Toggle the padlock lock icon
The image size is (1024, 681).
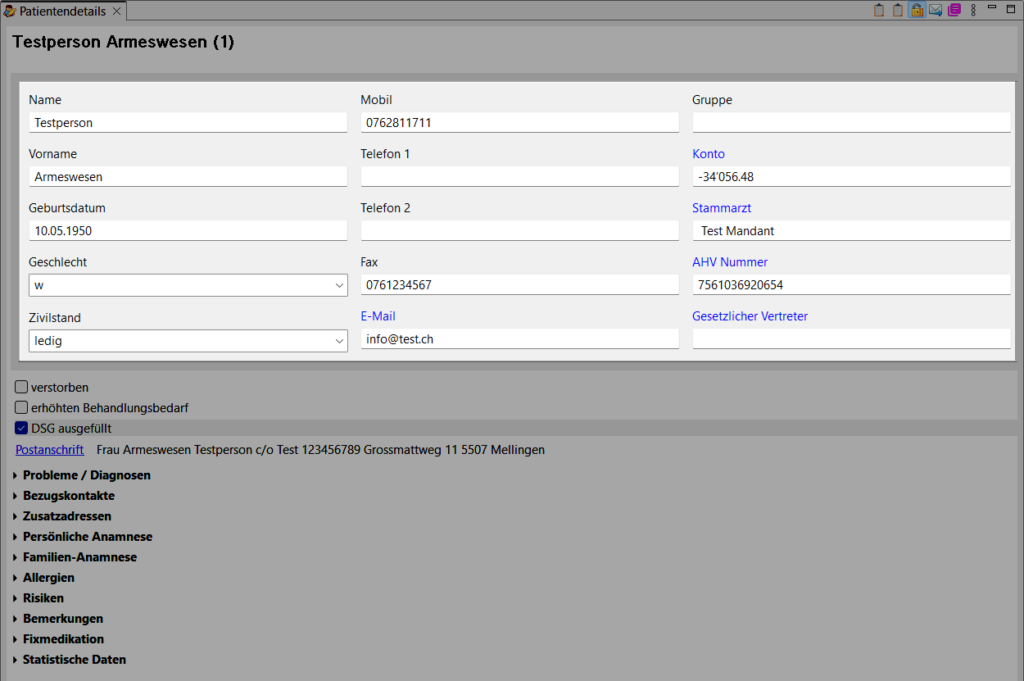pyautogui.click(x=916, y=10)
